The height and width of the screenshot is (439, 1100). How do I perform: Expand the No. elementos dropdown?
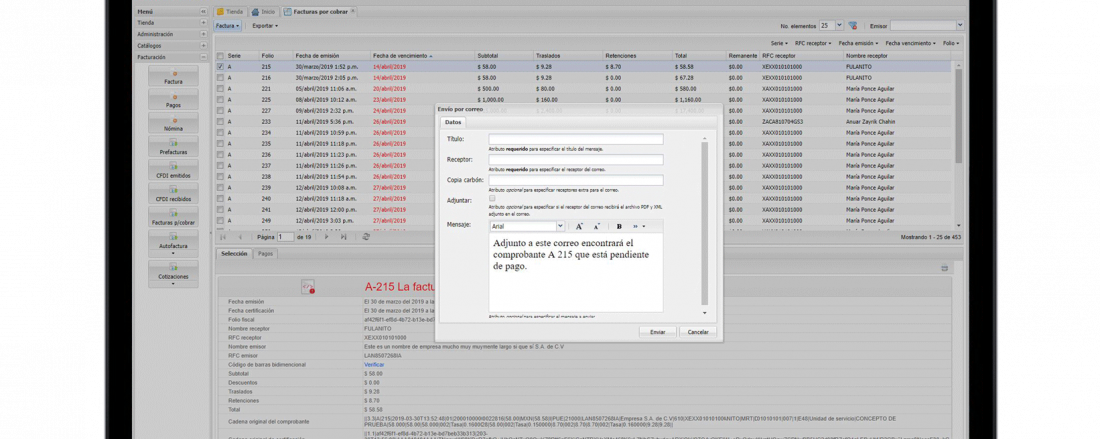click(x=837, y=25)
